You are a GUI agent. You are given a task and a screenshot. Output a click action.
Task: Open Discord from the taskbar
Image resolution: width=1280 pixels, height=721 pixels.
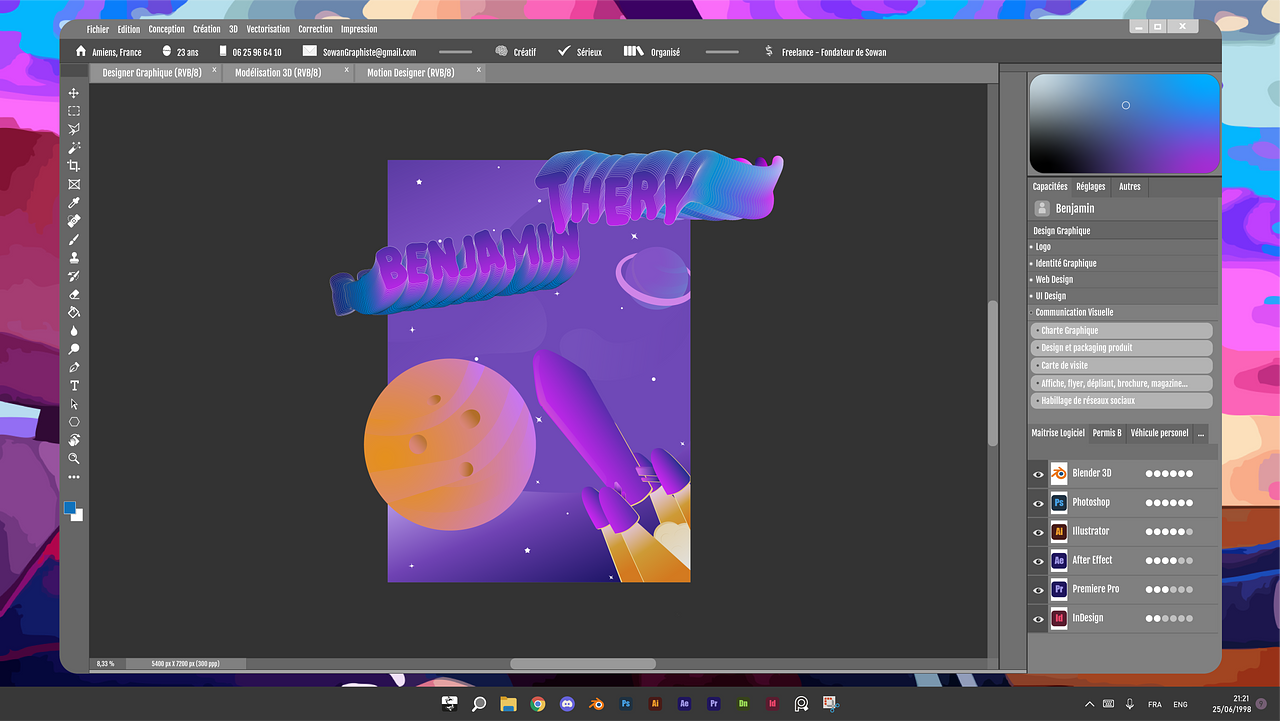click(567, 704)
